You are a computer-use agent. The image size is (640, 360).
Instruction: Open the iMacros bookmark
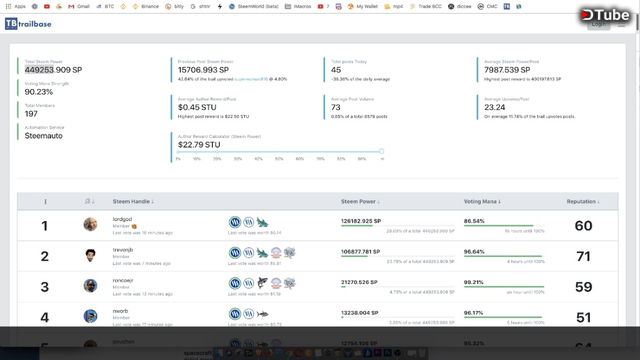298,7
